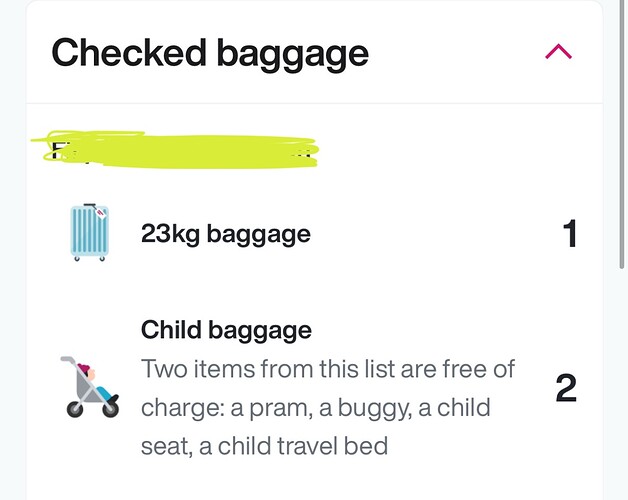Click the word 'baggage' in the section header
The width and height of the screenshot is (628, 500).
point(292,55)
